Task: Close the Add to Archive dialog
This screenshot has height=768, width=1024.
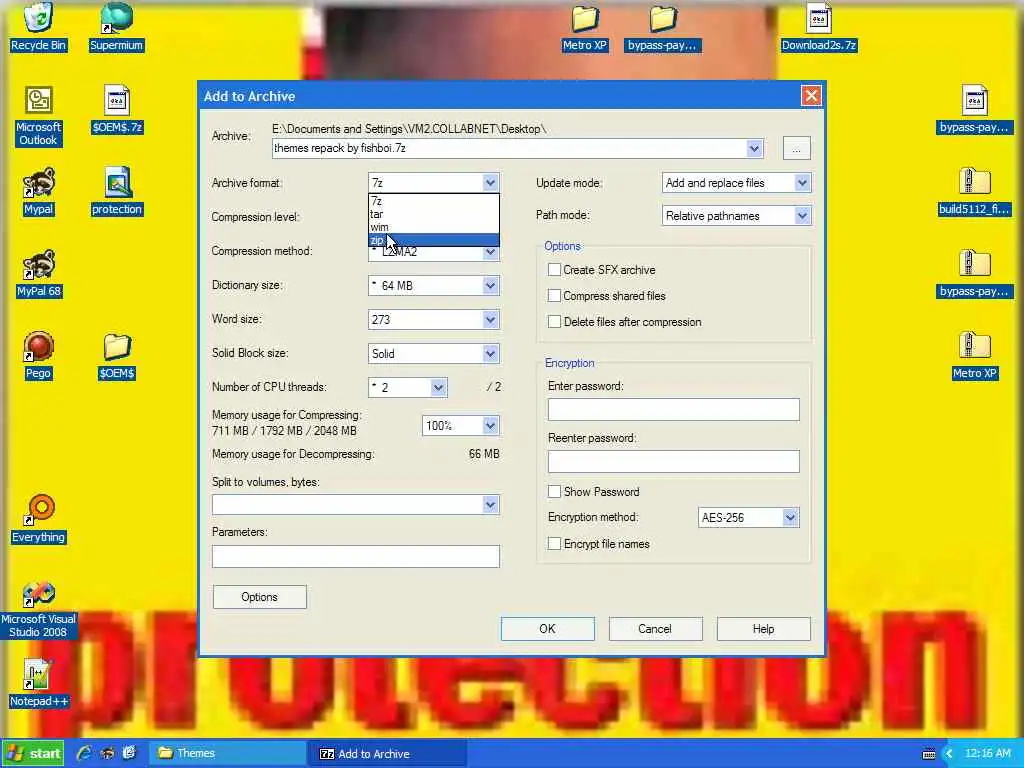Action: pyautogui.click(x=811, y=96)
